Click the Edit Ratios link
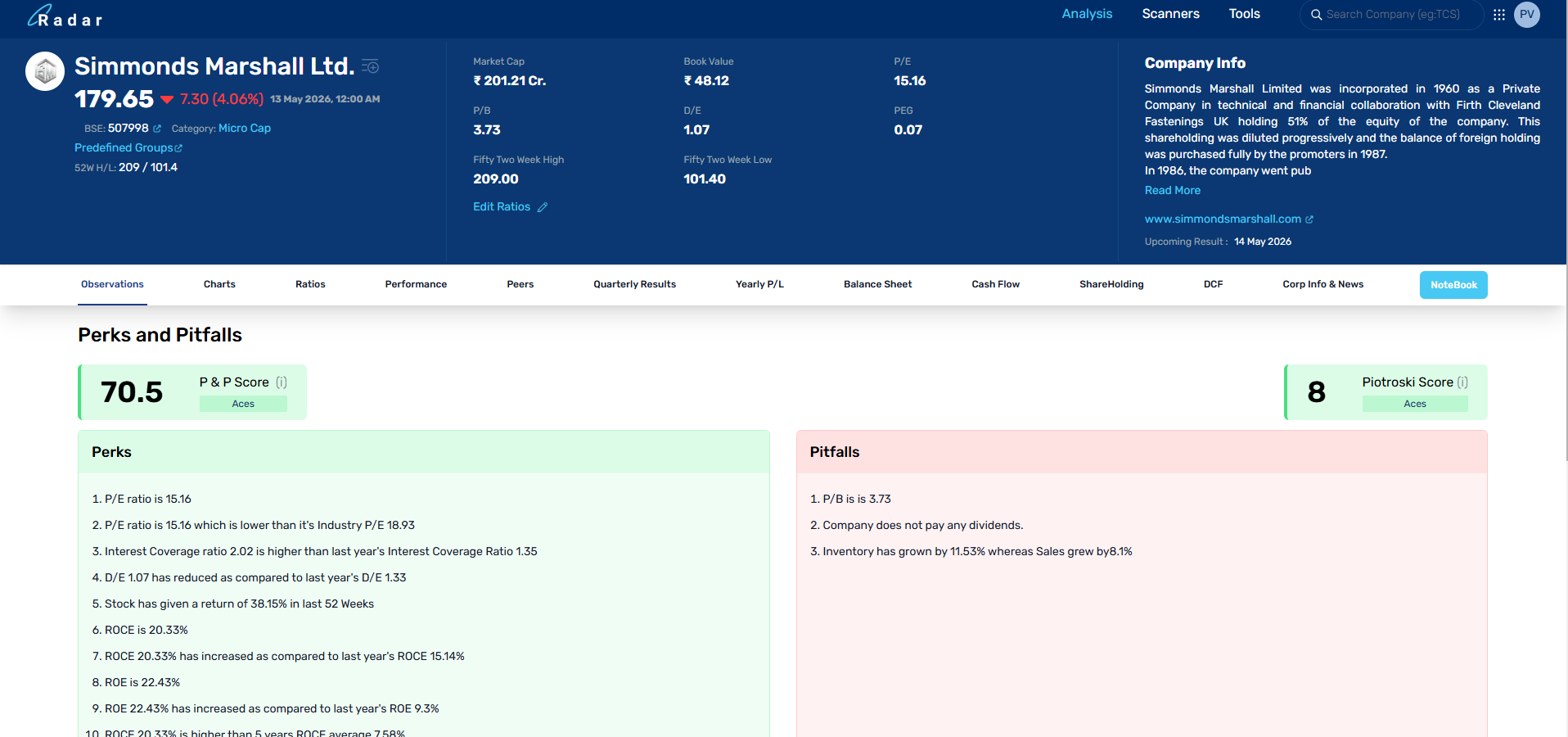 [x=502, y=207]
